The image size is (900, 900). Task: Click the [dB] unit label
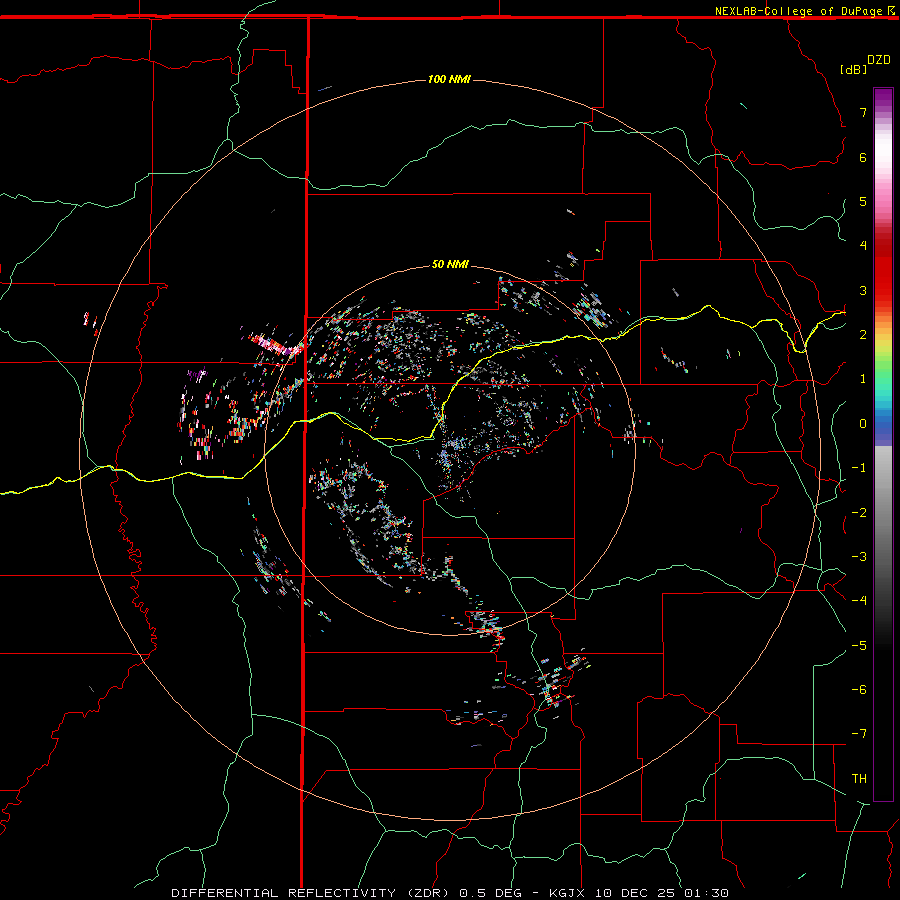[854, 69]
